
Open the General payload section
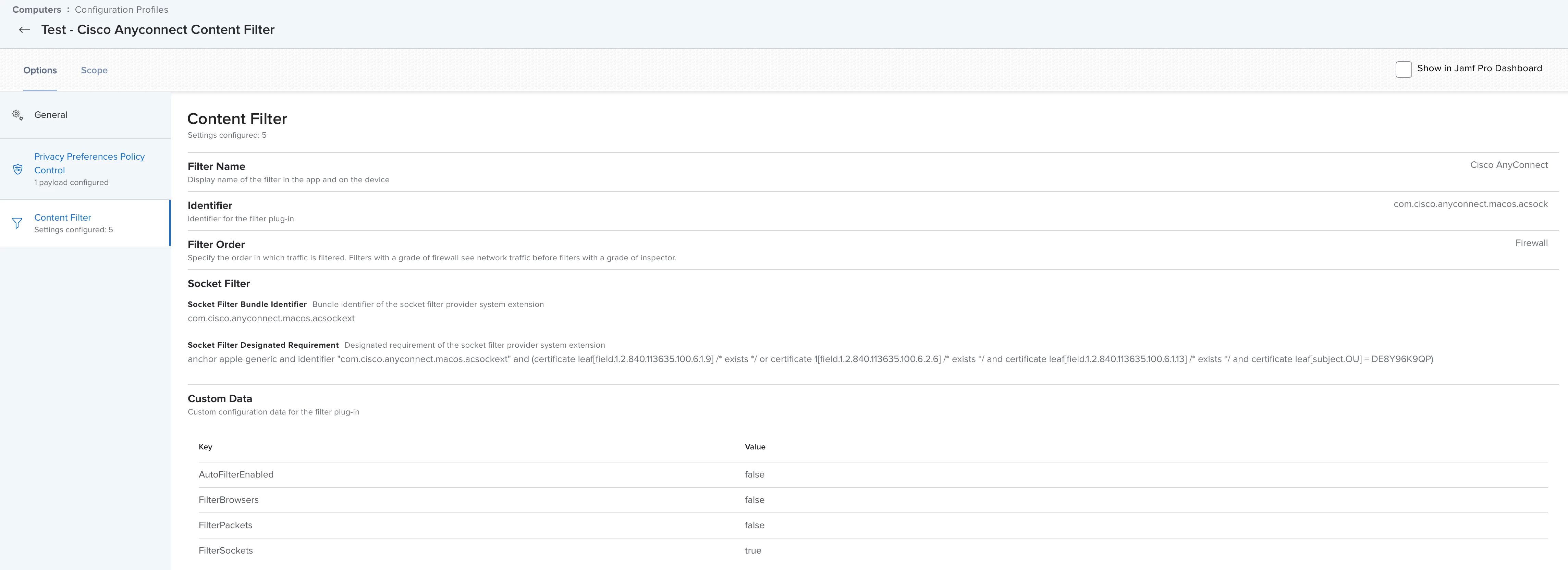[x=85, y=115]
